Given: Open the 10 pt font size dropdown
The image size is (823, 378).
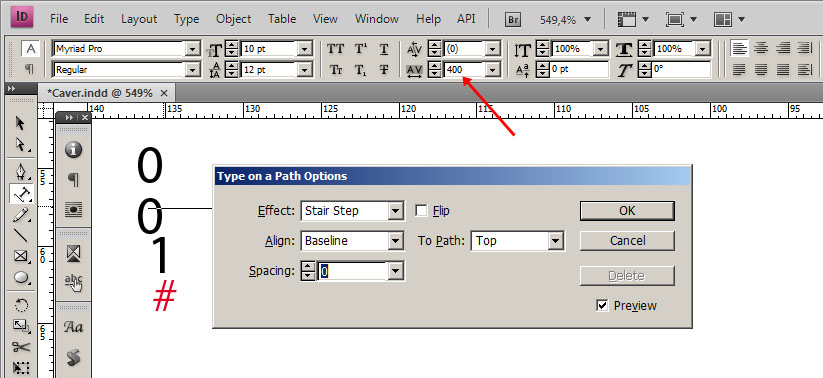Looking at the screenshot, I should click(x=305, y=49).
